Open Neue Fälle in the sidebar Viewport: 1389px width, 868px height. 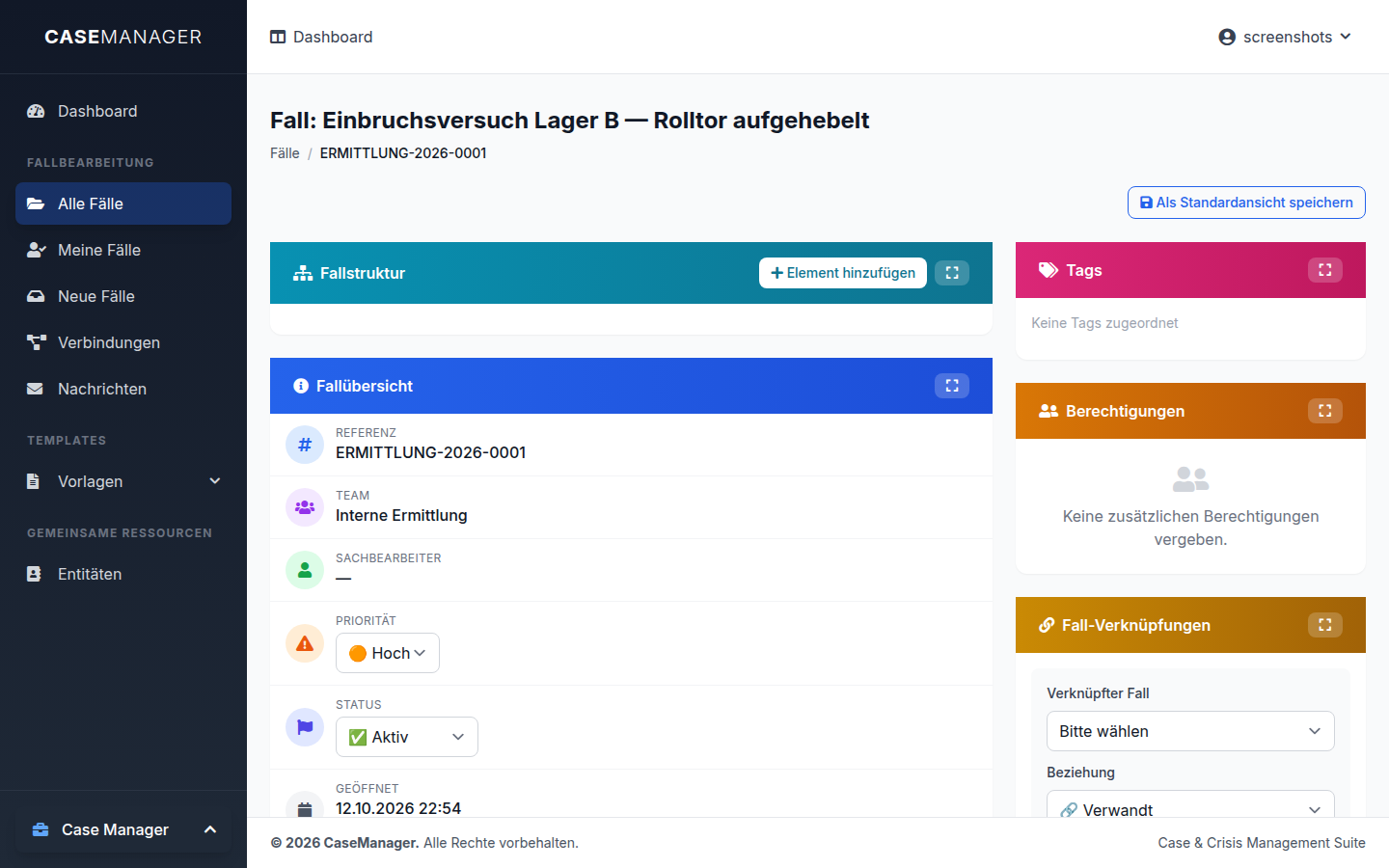(123, 296)
